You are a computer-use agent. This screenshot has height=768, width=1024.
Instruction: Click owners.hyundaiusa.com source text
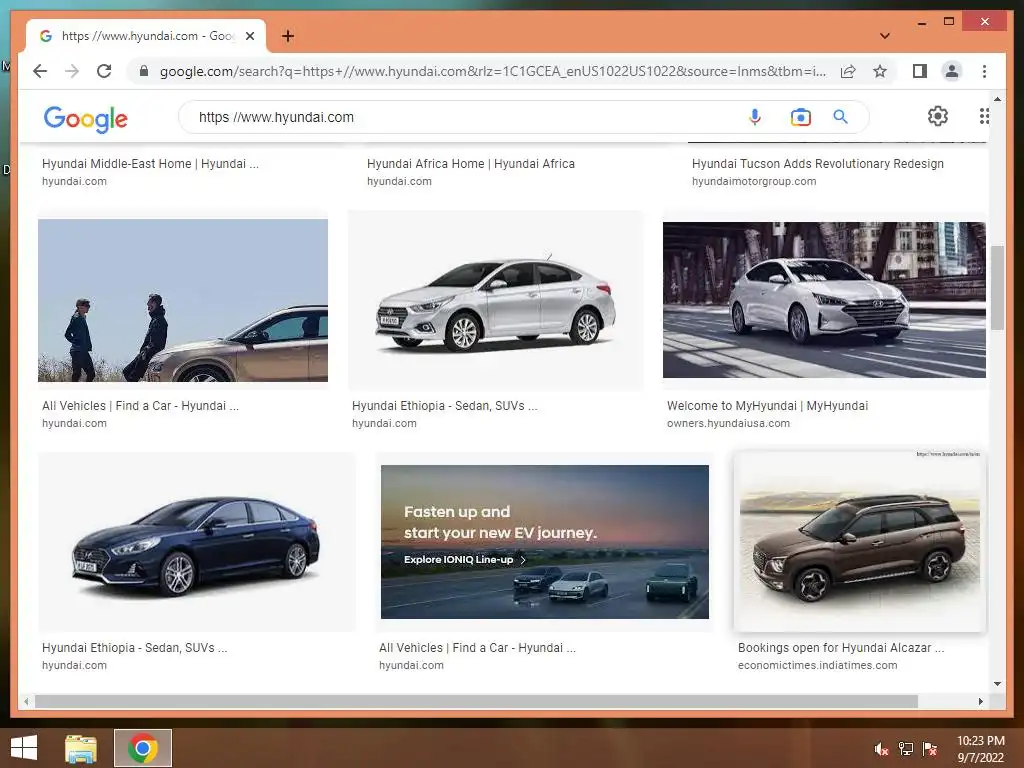728,423
